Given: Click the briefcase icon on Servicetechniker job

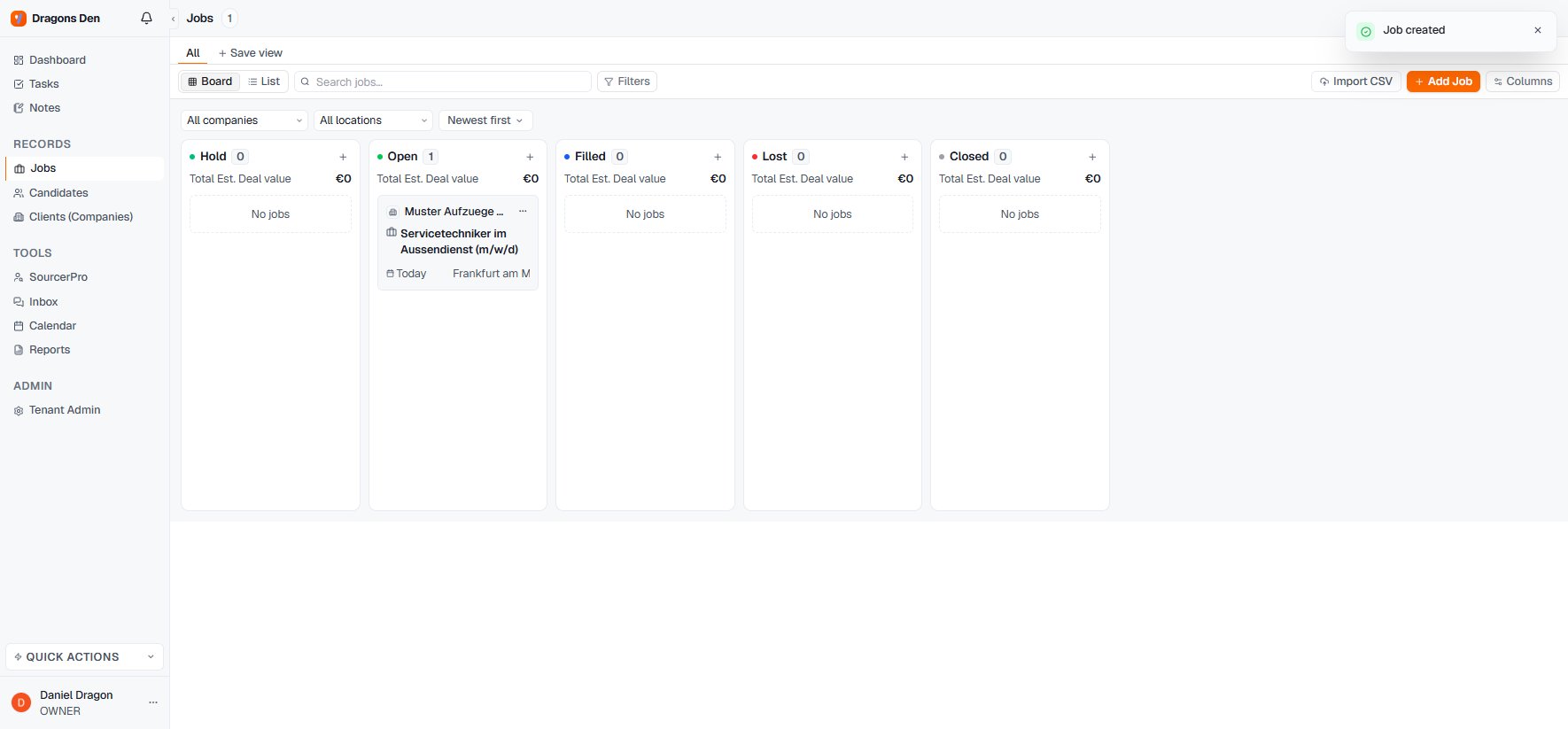Looking at the screenshot, I should (x=392, y=233).
